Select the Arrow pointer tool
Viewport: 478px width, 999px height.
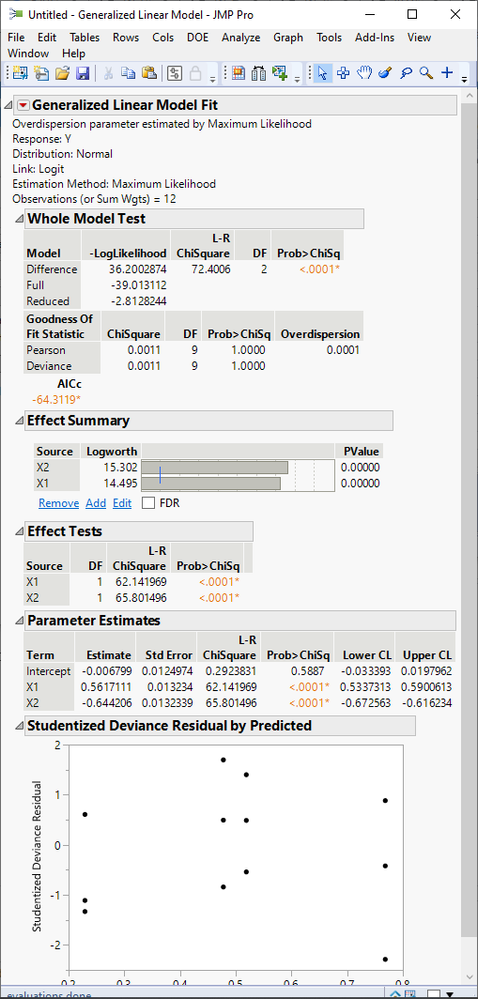point(322,74)
